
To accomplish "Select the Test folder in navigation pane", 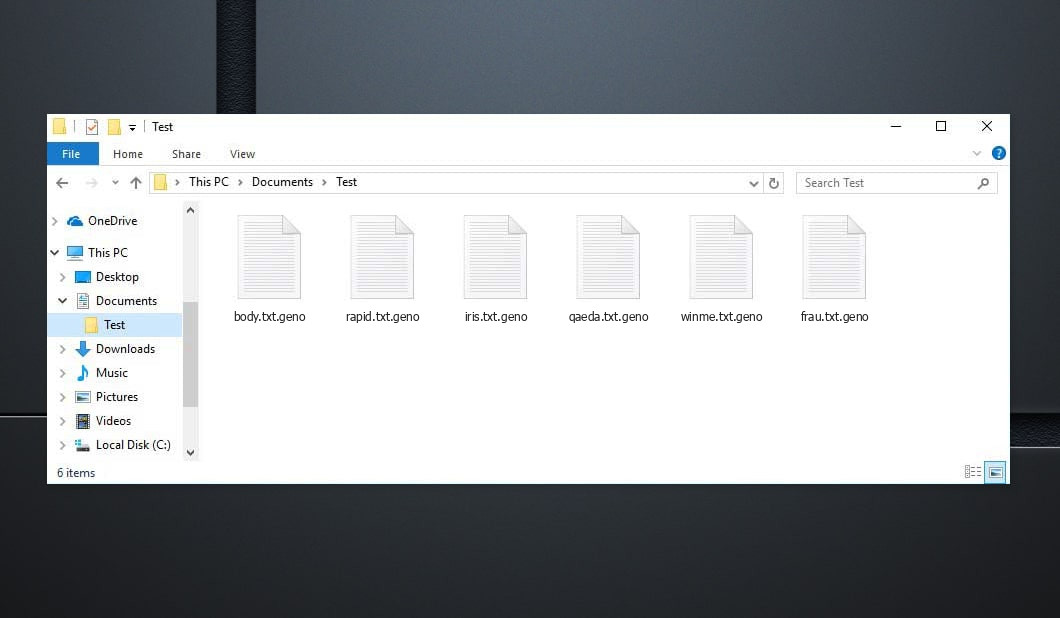I will pos(114,325).
